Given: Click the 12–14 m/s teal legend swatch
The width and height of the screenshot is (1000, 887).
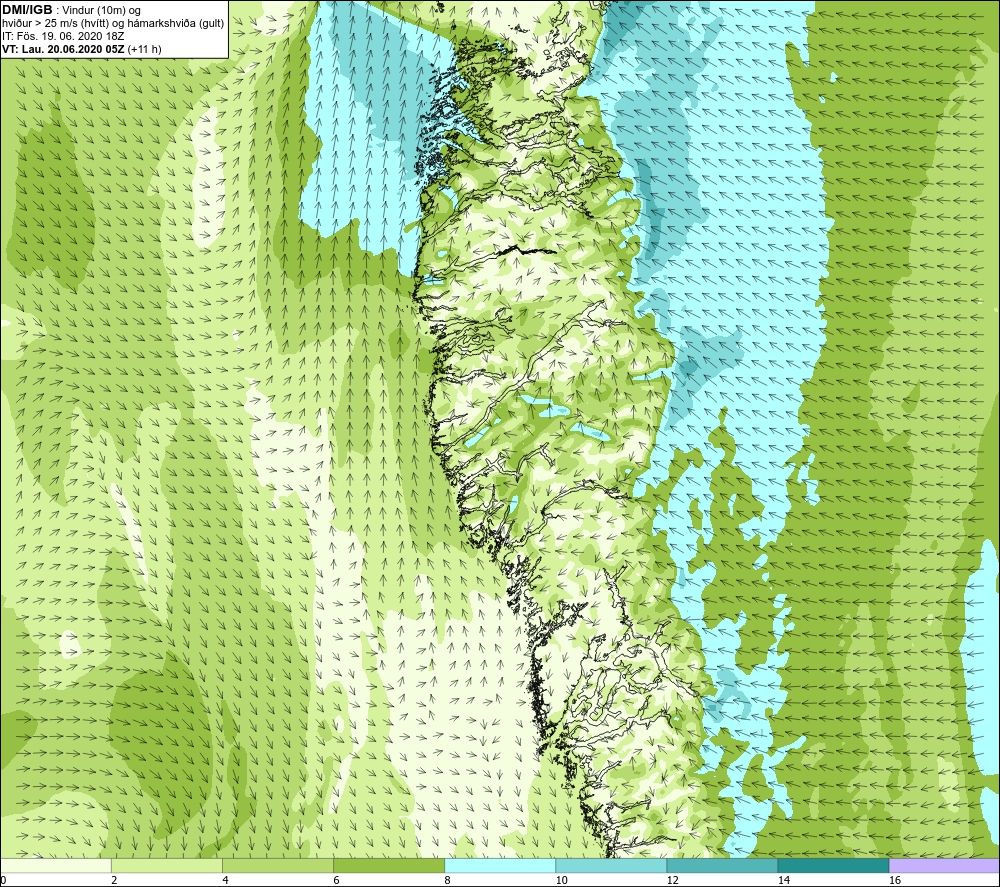Looking at the screenshot, I should 722,865.
